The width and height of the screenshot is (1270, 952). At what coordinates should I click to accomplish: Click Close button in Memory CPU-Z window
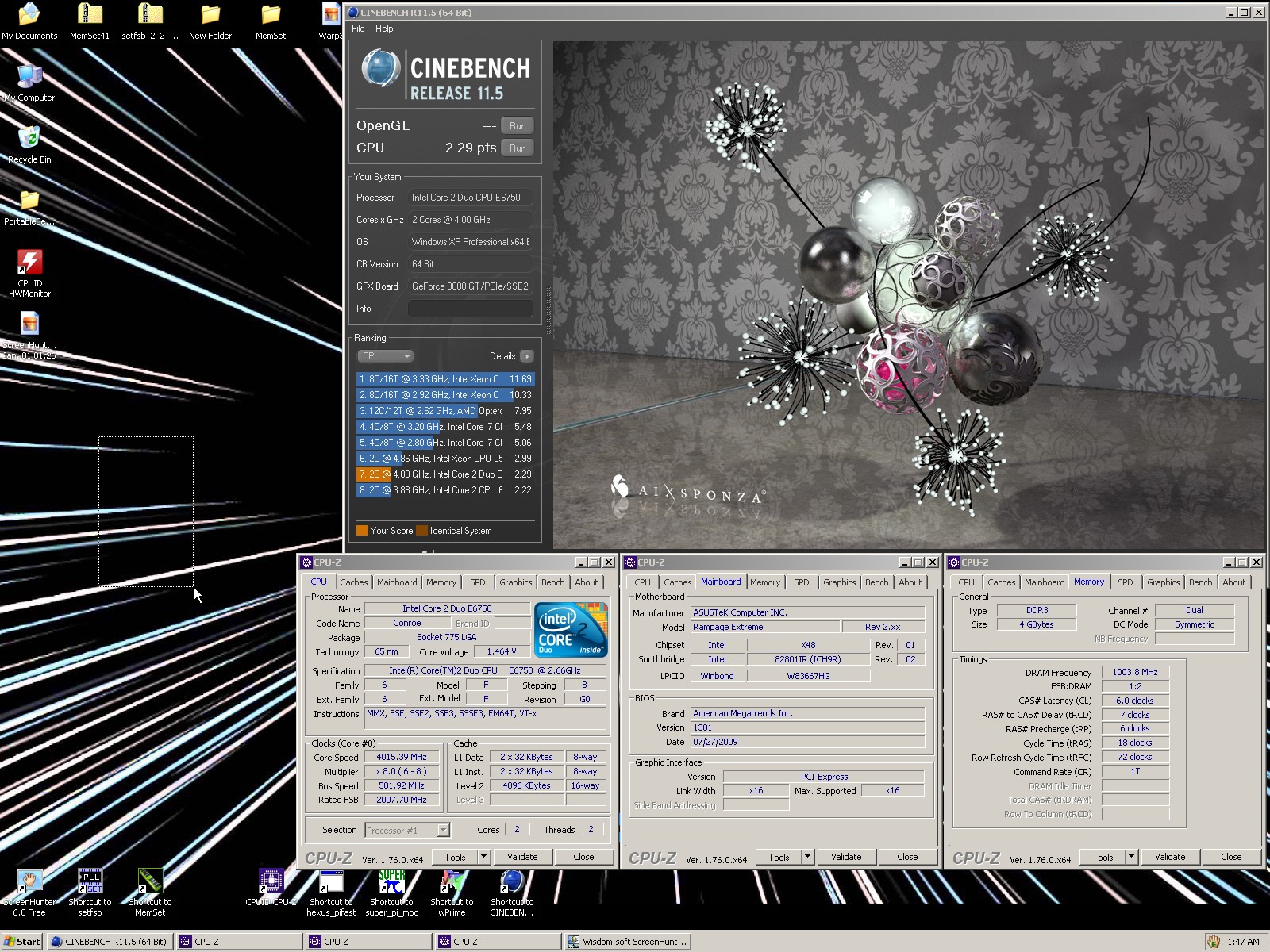(1231, 857)
